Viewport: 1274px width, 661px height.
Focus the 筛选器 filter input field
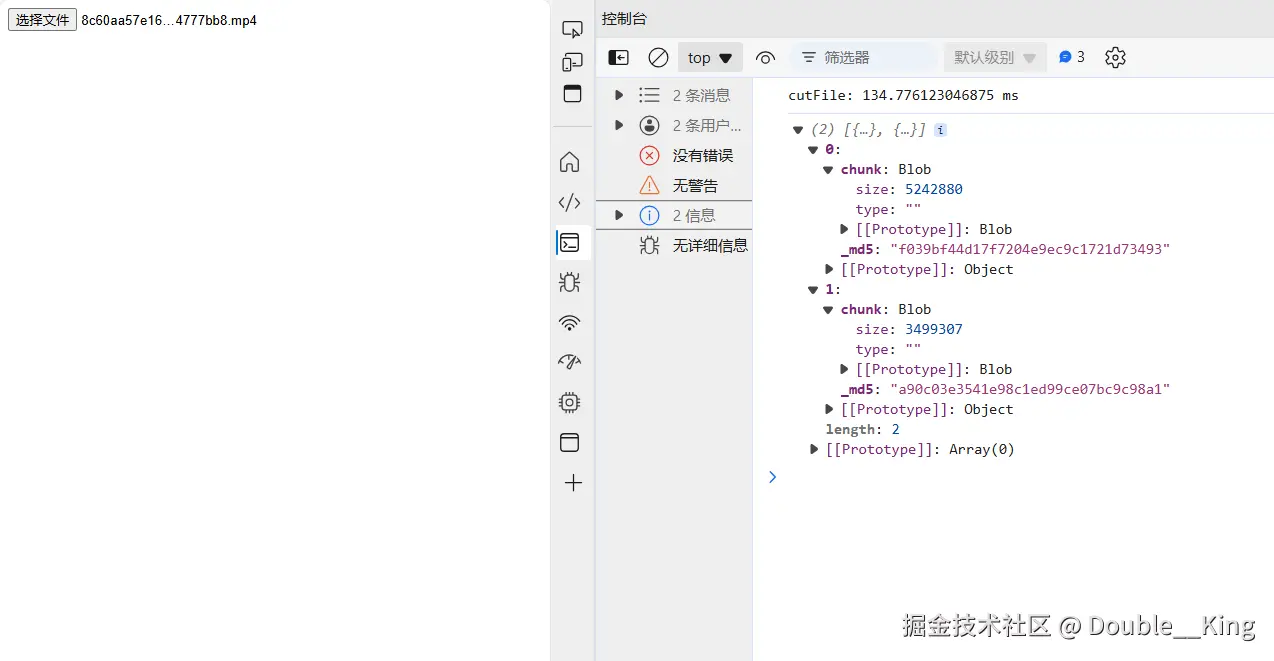865,58
